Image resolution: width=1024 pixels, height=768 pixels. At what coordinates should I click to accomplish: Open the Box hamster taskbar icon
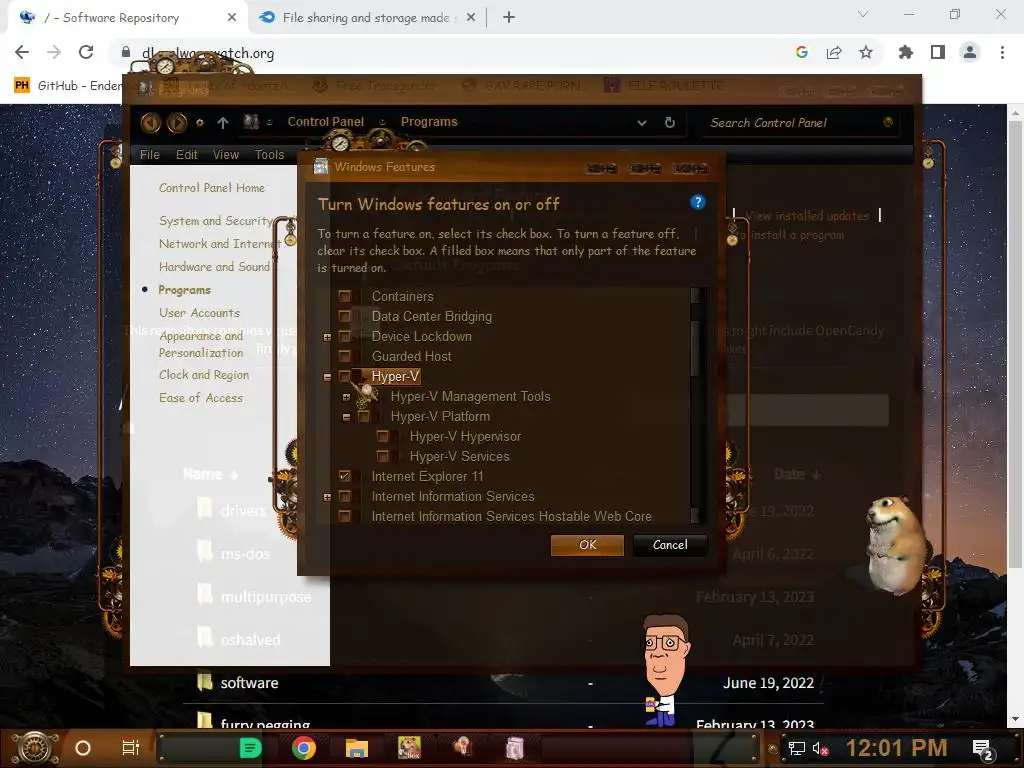[409, 748]
